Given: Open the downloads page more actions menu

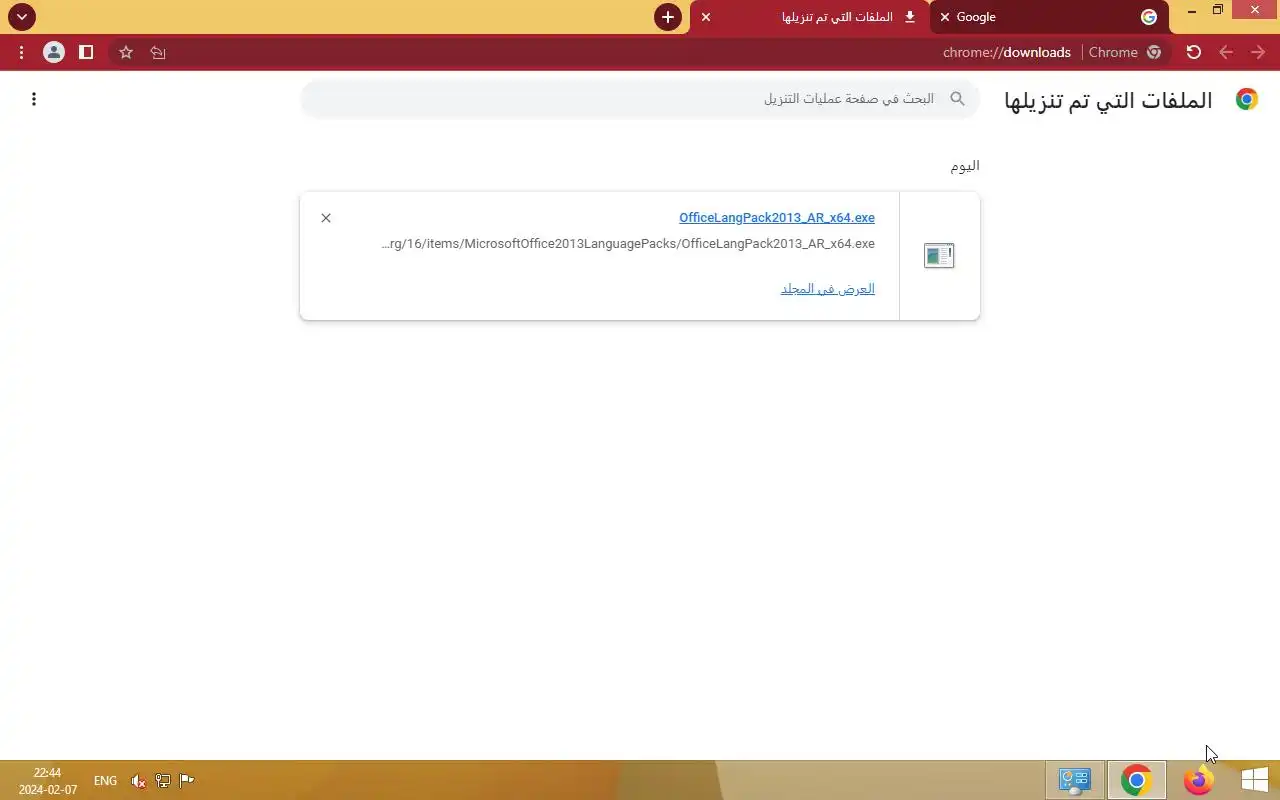Looking at the screenshot, I should tap(34, 99).
